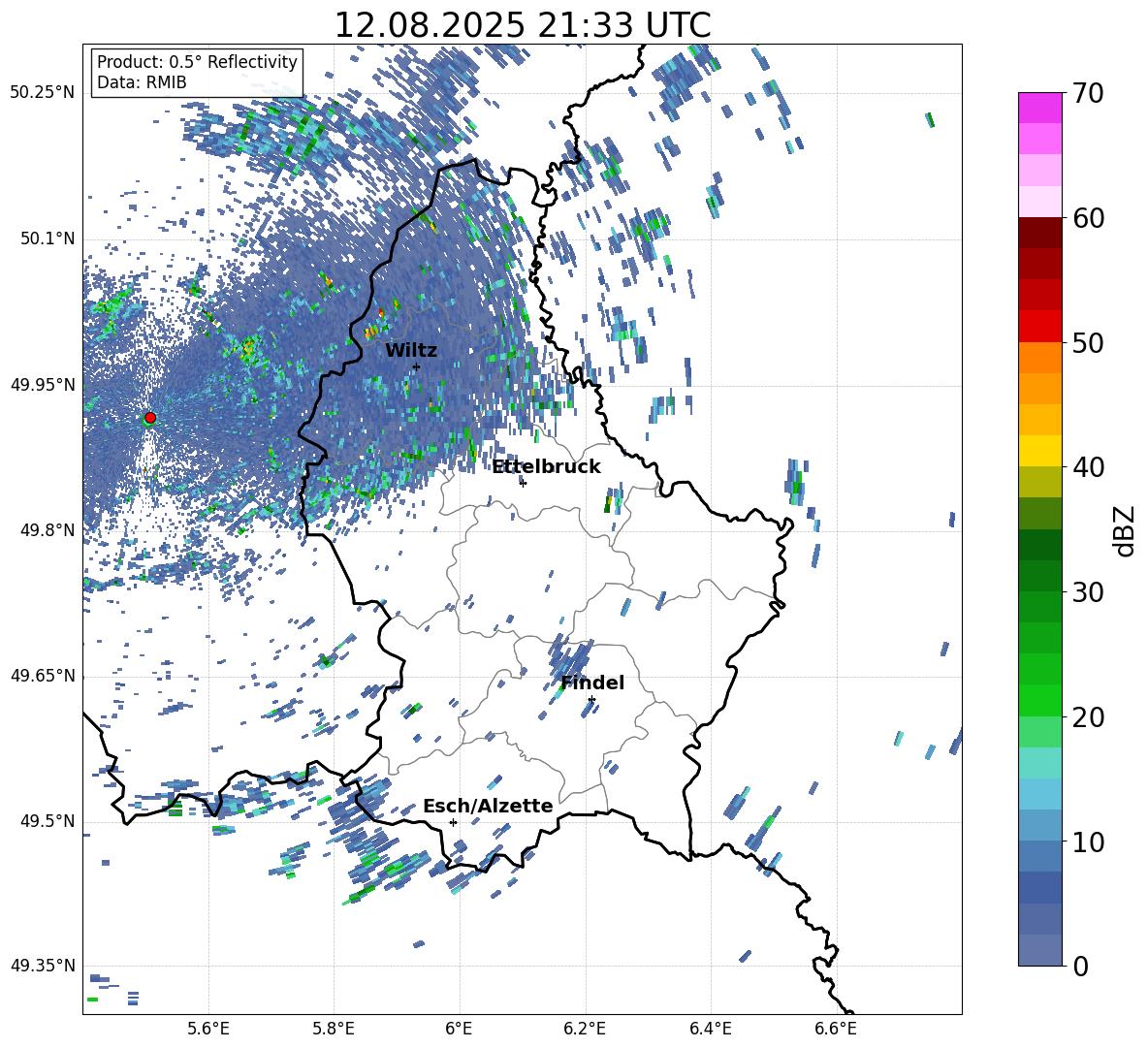The height and width of the screenshot is (1048, 1148).
Task: Click the 40 tick on the colorbar
Action: [x=1088, y=467]
